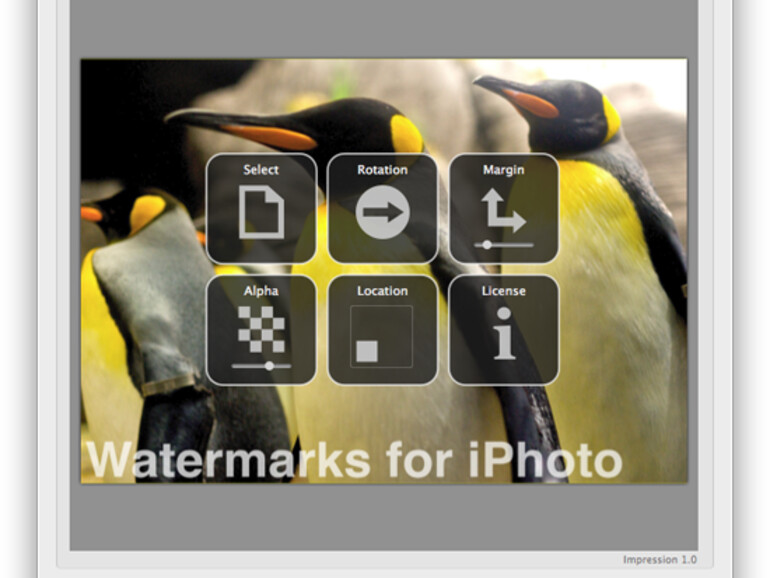This screenshot has width=770, height=578.
Task: Click the white square in Location box
Action: 367,352
